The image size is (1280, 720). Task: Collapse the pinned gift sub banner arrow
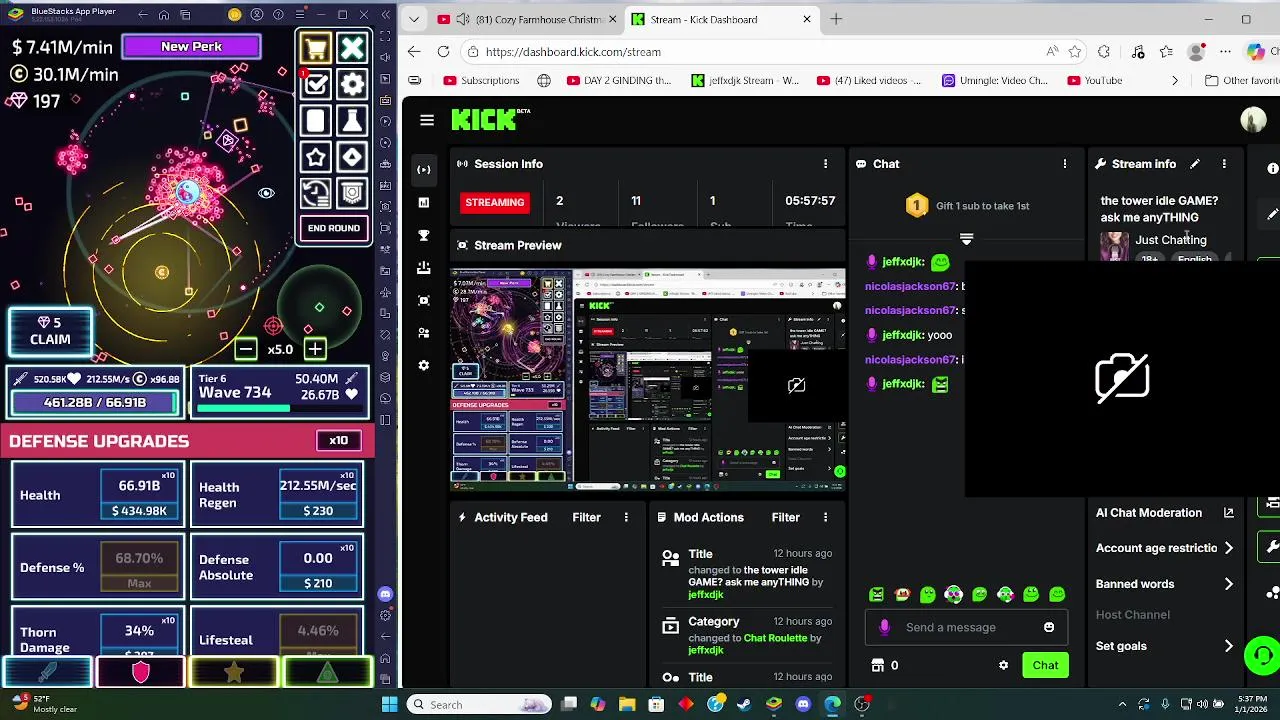pyautogui.click(x=966, y=239)
